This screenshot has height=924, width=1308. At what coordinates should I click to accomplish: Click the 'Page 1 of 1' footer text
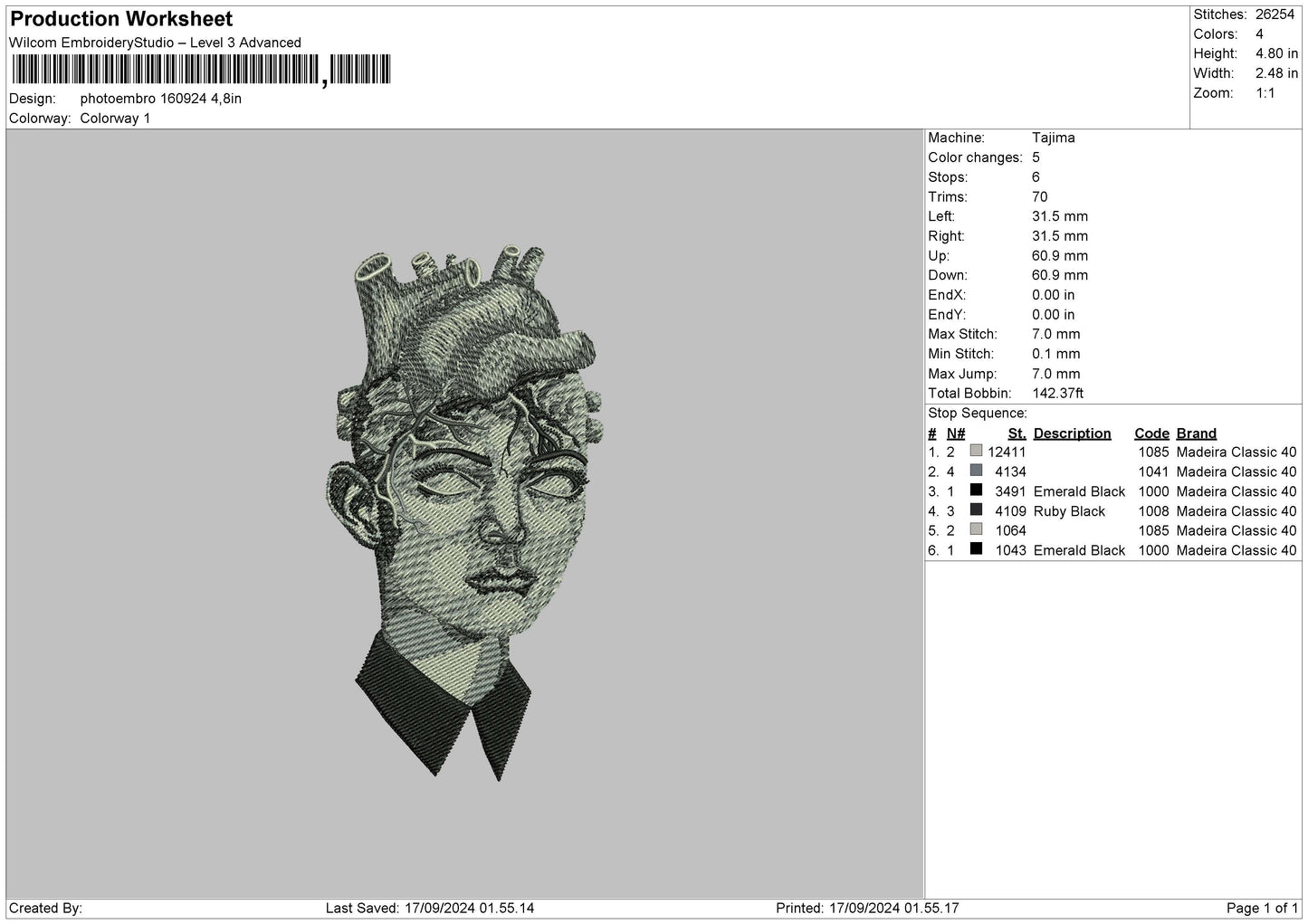click(x=1262, y=908)
